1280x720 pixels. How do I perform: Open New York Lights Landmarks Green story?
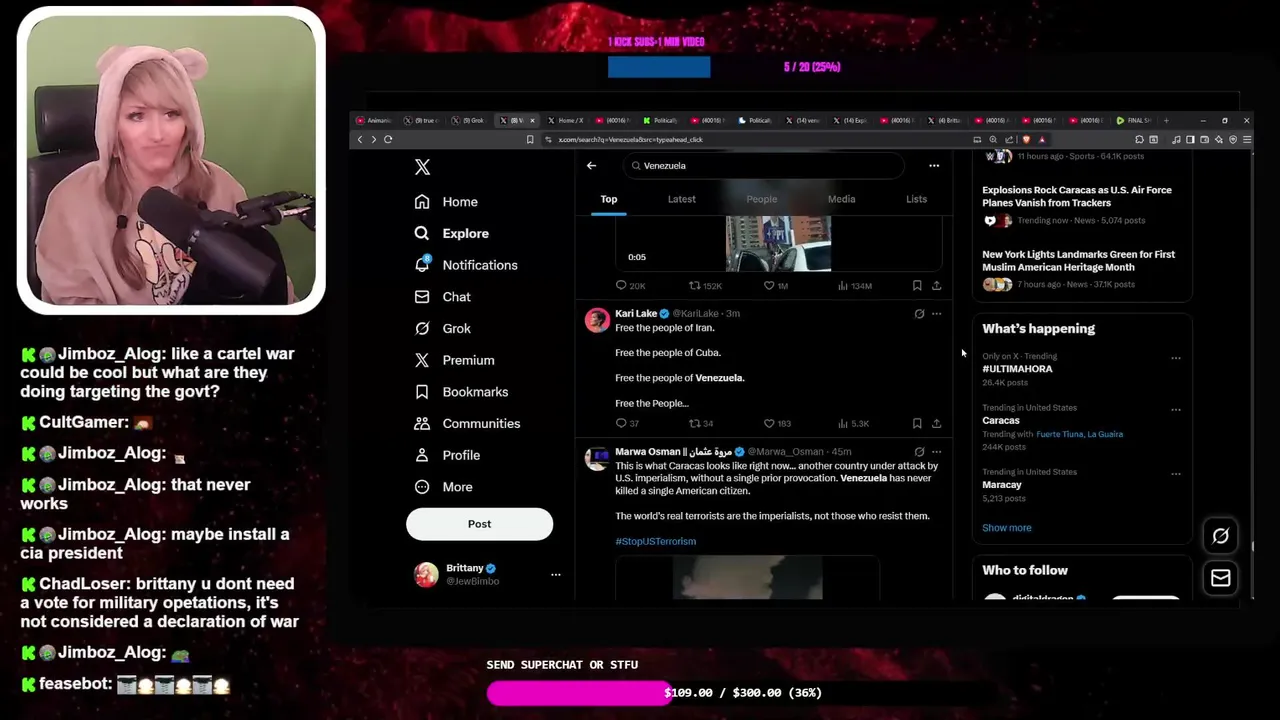click(1078, 261)
